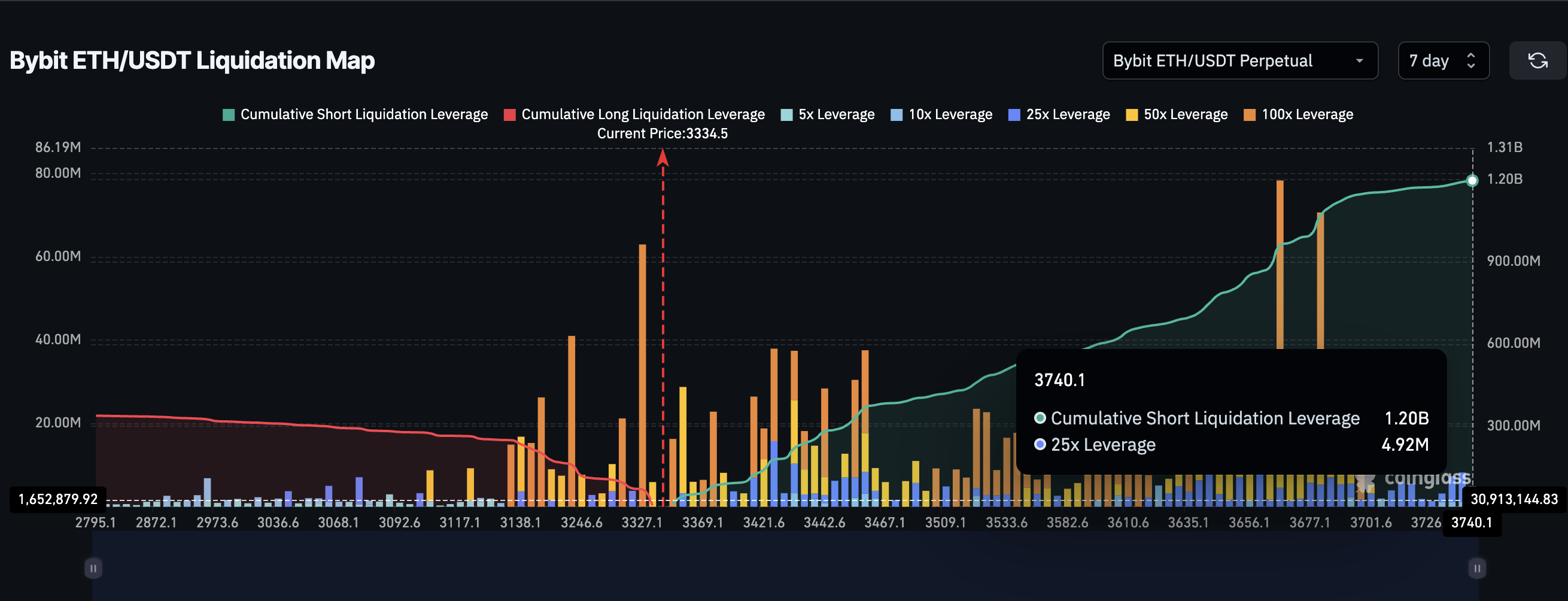Click the red current price arrow marker
Screen dimensions: 1568x601
[663, 158]
